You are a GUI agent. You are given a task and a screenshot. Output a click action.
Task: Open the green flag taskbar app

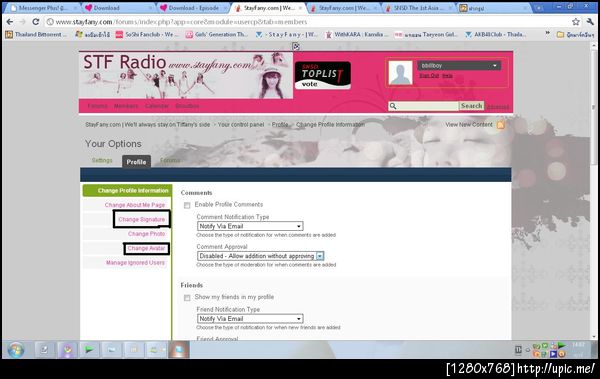point(89,350)
